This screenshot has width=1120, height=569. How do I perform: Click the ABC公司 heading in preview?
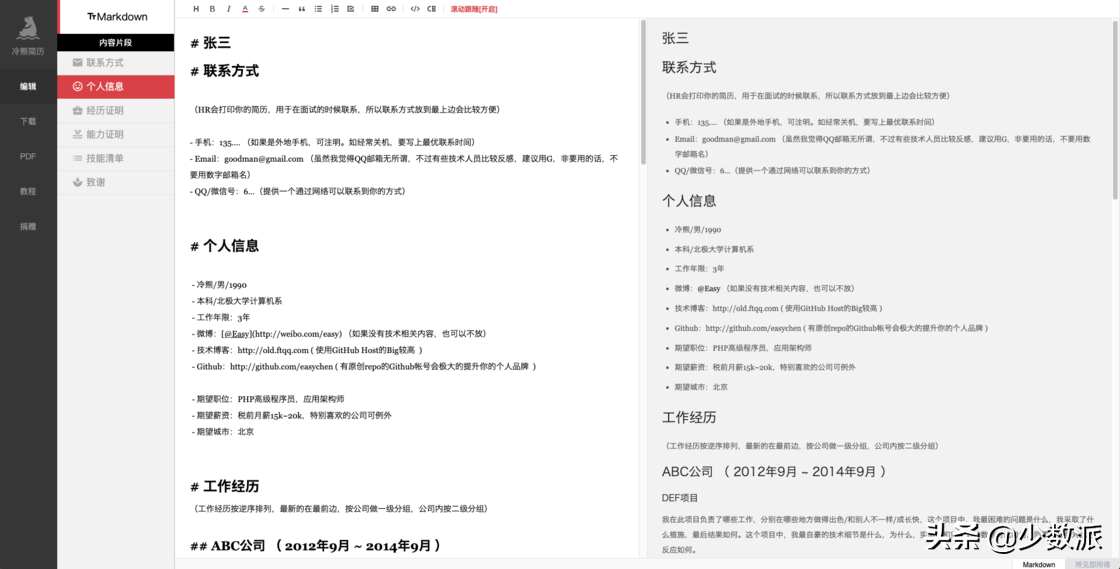(774, 471)
